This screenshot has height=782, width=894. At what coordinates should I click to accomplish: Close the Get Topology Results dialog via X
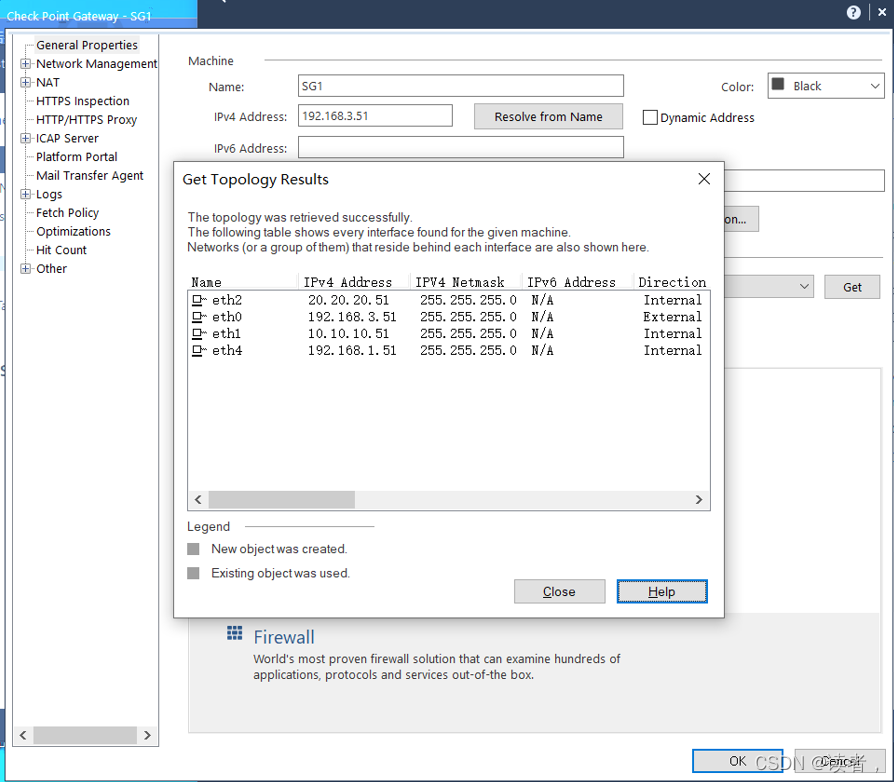tap(704, 179)
